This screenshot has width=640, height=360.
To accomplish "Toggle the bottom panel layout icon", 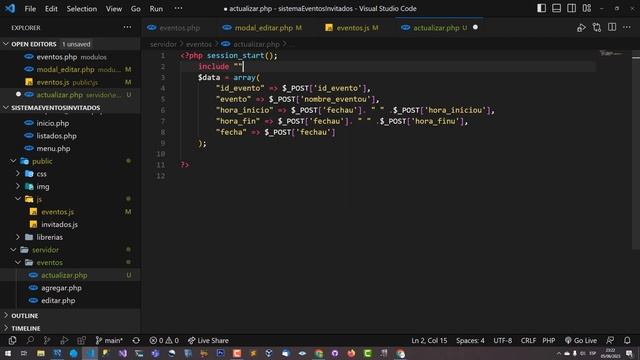I will pyautogui.click(x=556, y=8).
